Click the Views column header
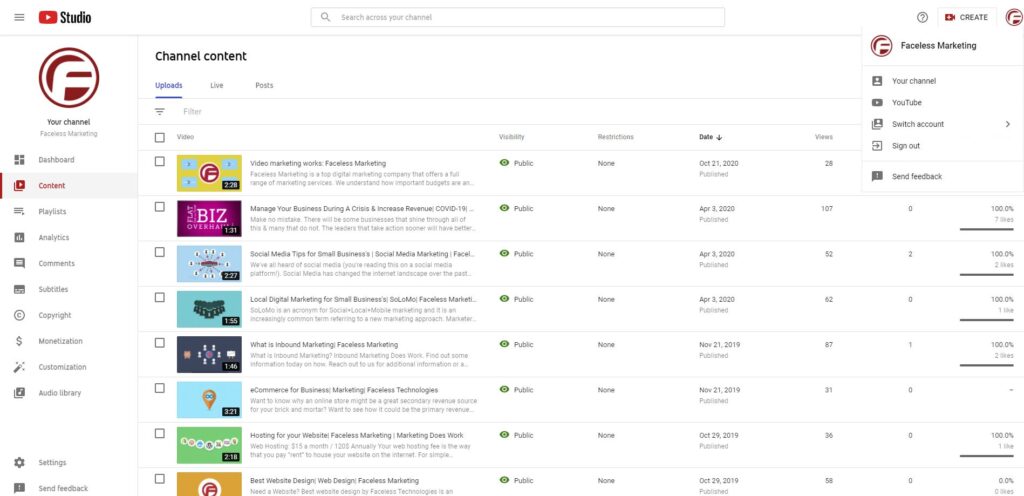 824,137
